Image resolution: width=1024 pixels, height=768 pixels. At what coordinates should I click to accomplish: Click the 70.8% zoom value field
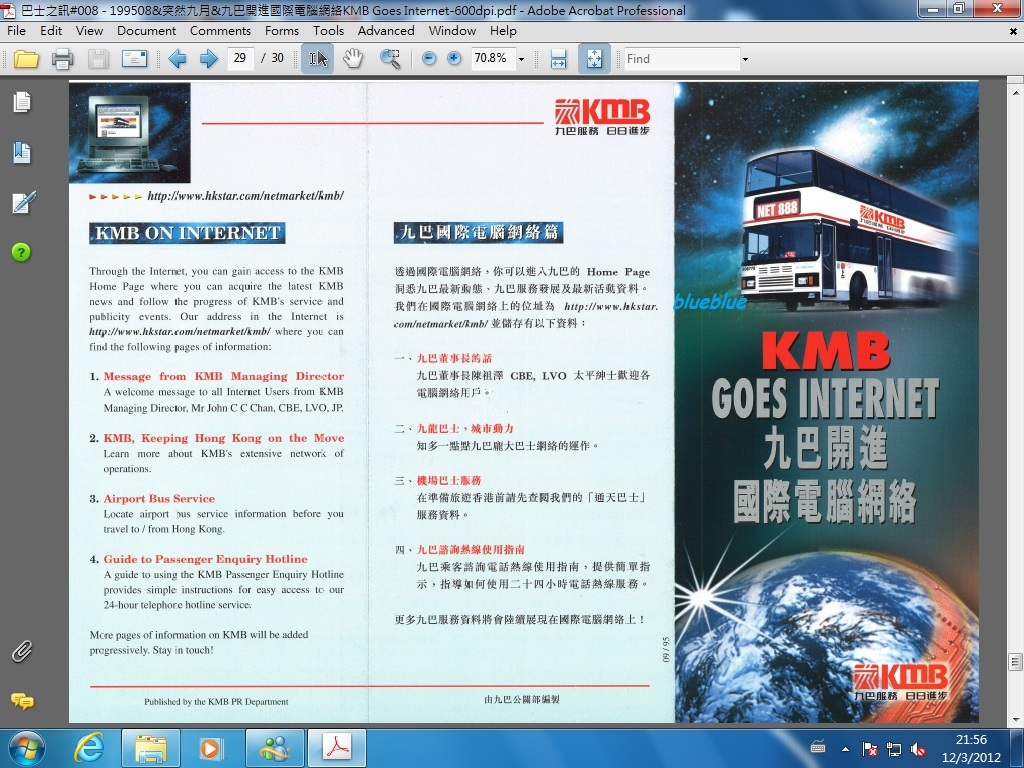click(x=492, y=58)
